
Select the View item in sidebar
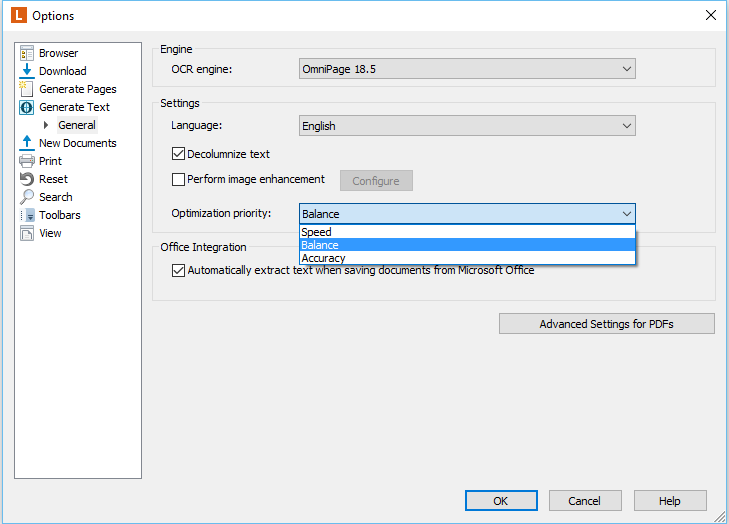(50, 233)
